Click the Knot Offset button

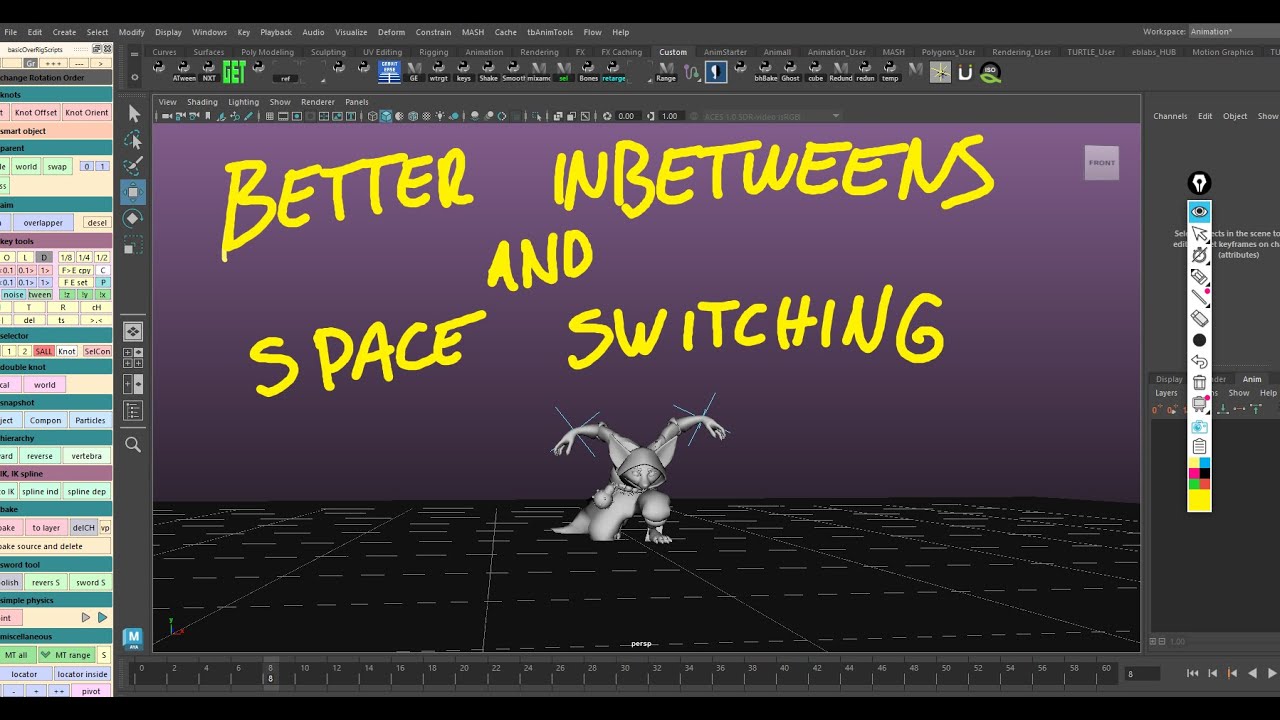click(x=36, y=113)
